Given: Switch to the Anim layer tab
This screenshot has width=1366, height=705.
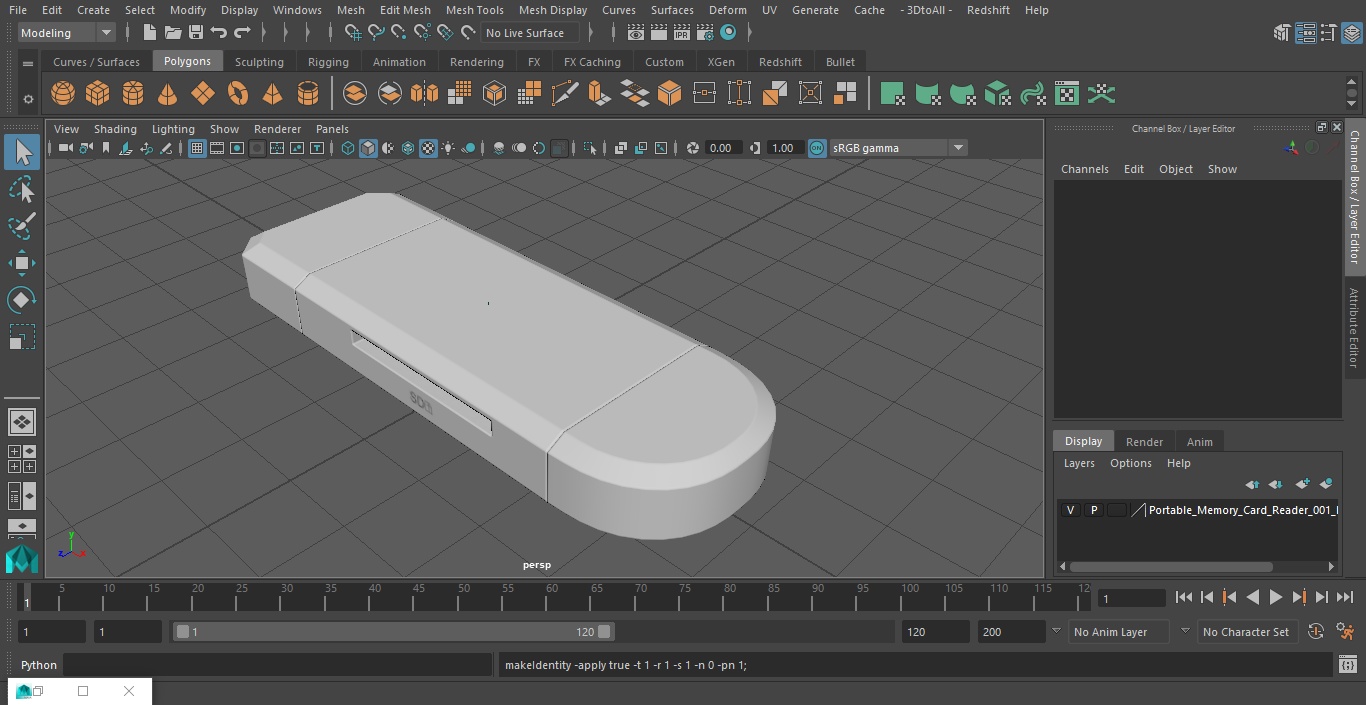Looking at the screenshot, I should click(x=1199, y=442).
